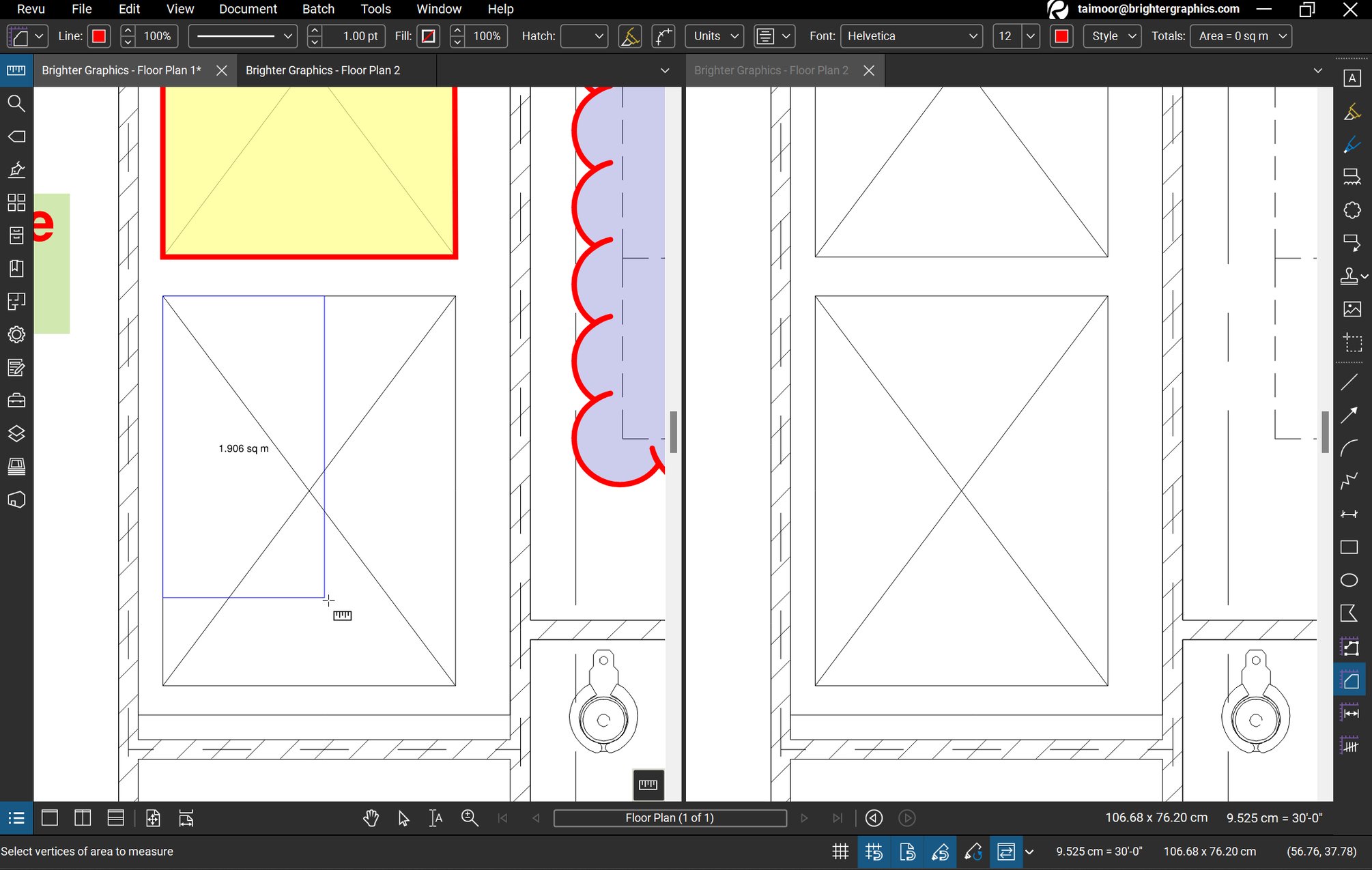Screen dimensions: 1372x870
Task: Toggle the grid display in the status bar
Action: (x=840, y=851)
